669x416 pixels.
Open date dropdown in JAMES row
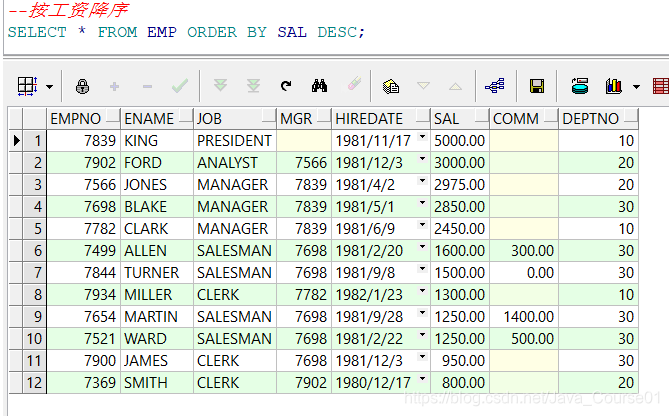422,357
